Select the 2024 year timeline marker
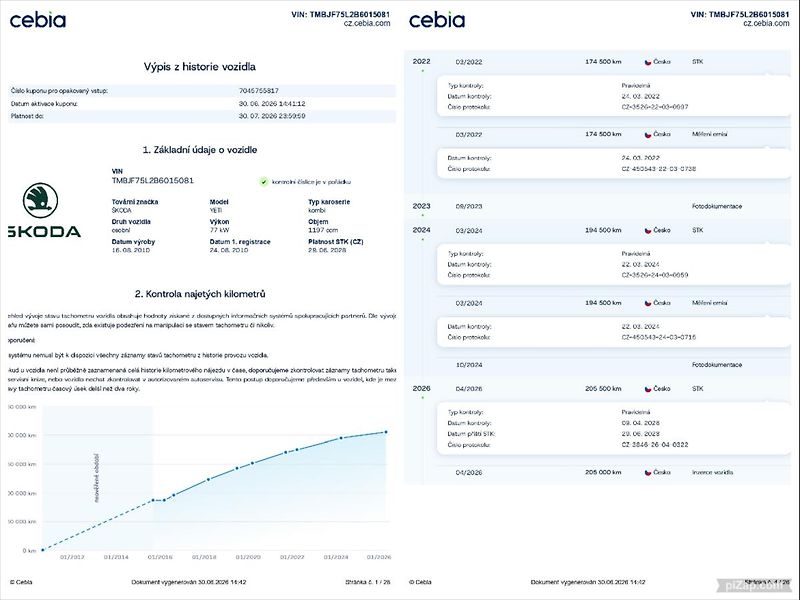This screenshot has height=600, width=800. pyautogui.click(x=421, y=230)
